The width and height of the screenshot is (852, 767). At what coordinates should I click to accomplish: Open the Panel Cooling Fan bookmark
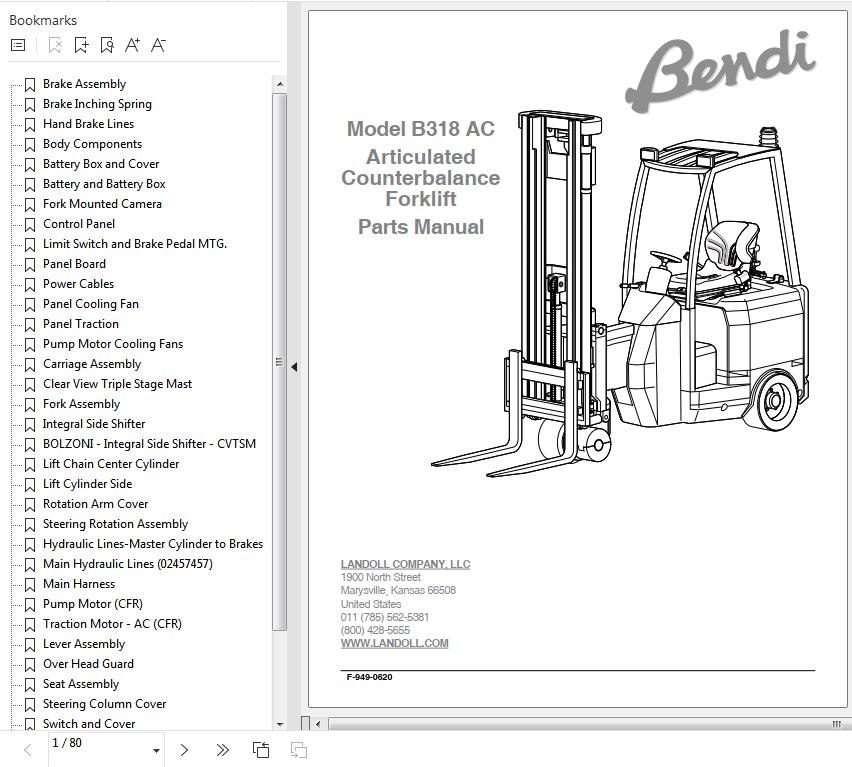point(91,304)
